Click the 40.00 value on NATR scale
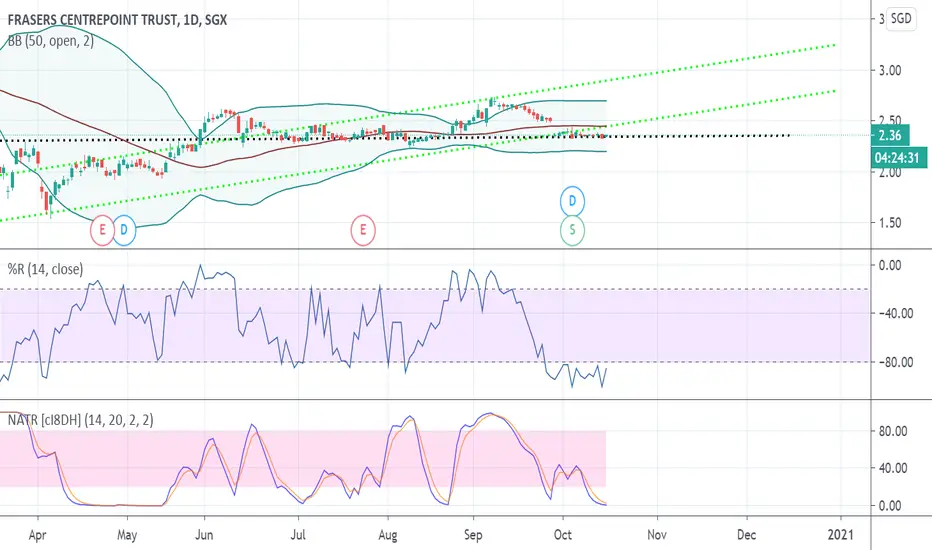Image resolution: width=932 pixels, height=550 pixels. coord(893,469)
